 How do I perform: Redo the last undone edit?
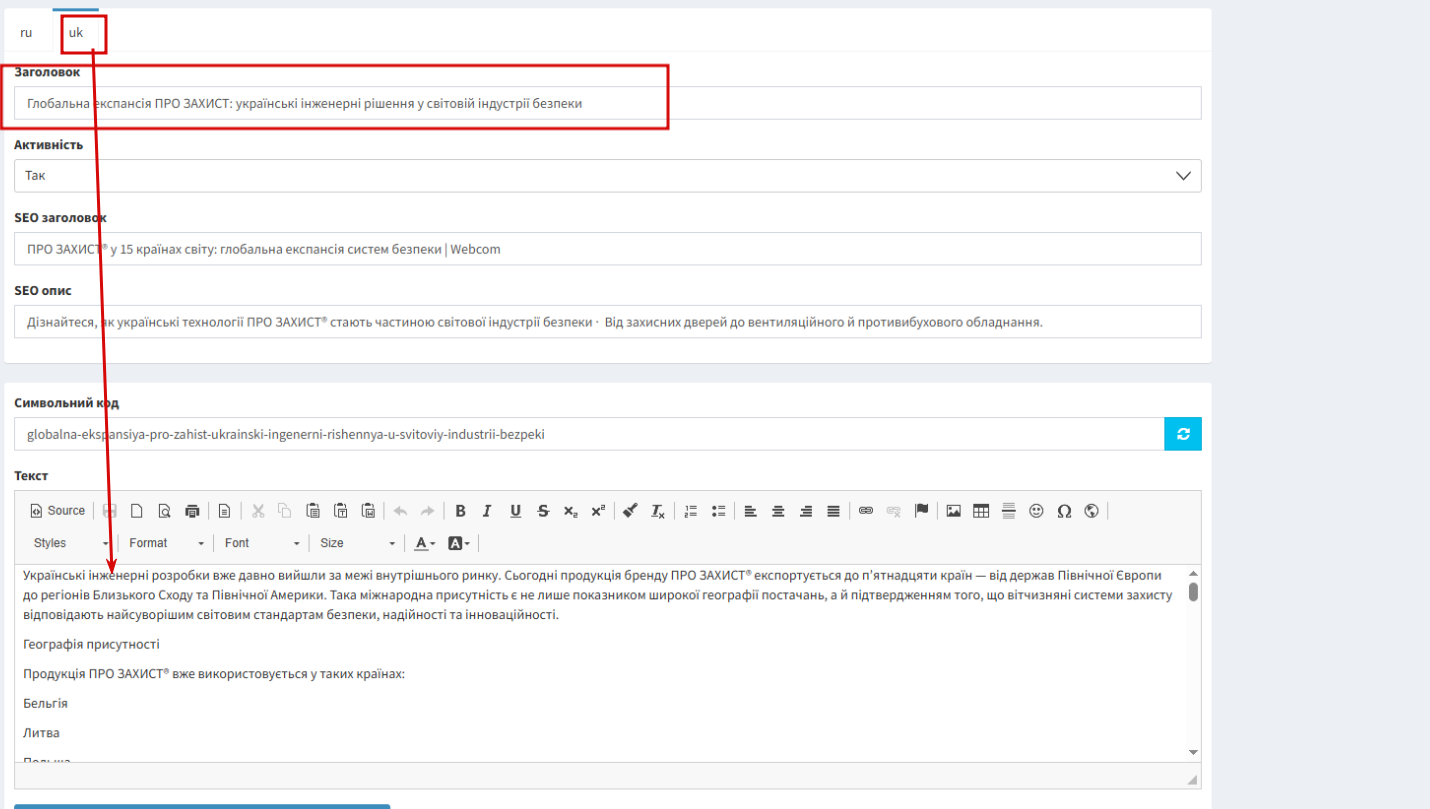tap(428, 511)
